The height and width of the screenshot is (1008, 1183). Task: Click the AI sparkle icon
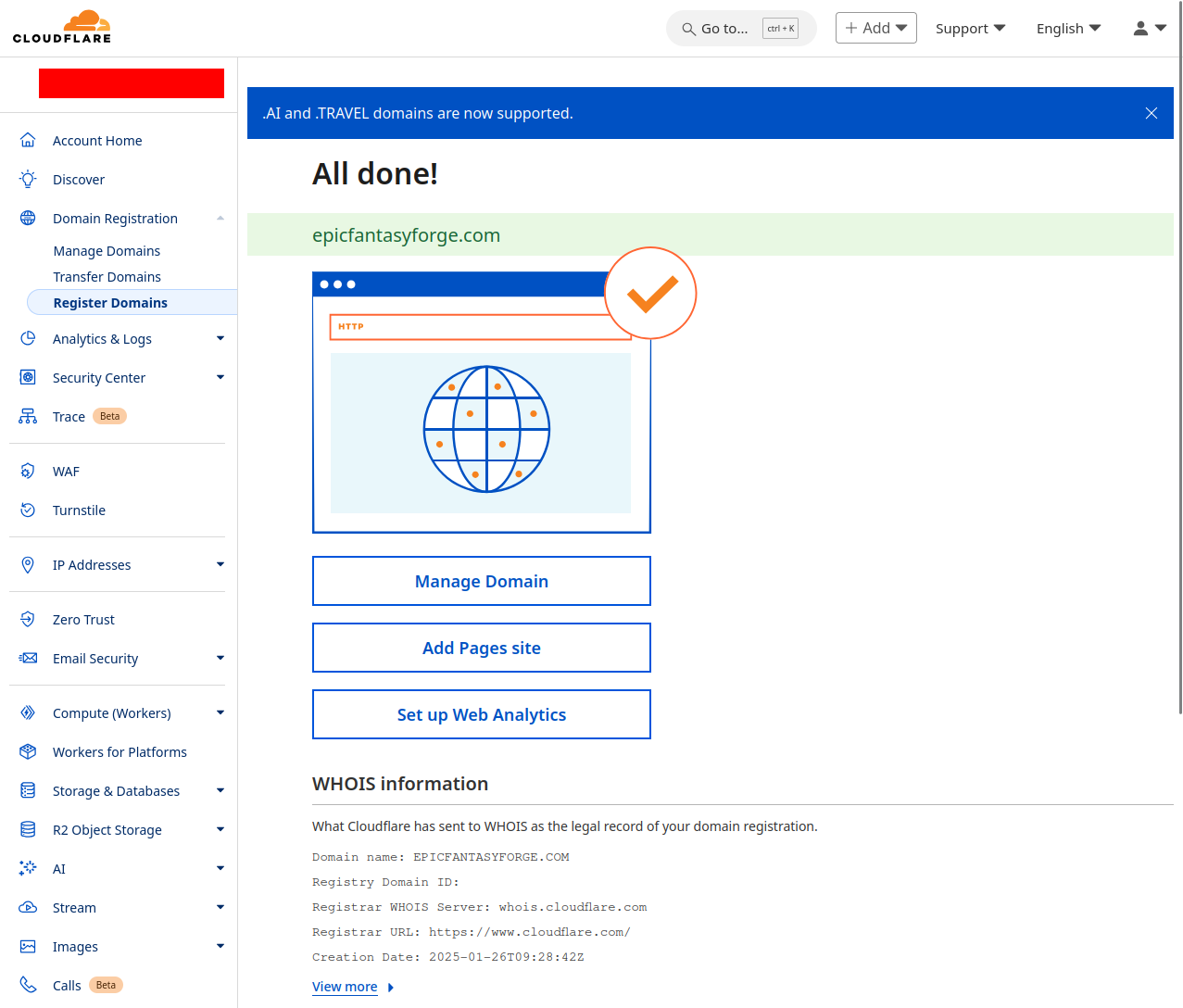click(x=28, y=868)
